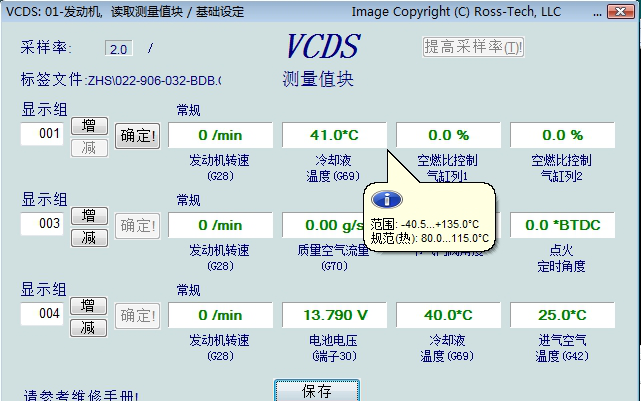Click the 常规 label above group 003's values

pyautogui.click(x=188, y=200)
